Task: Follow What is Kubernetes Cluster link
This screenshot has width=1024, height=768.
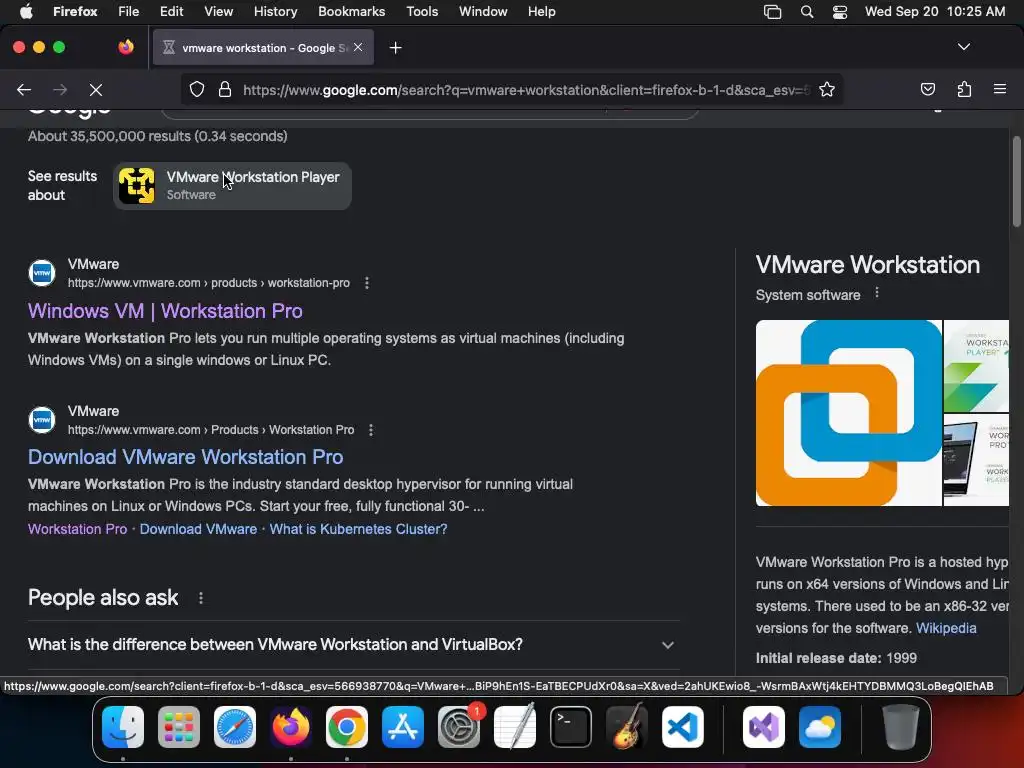Action: point(359,529)
